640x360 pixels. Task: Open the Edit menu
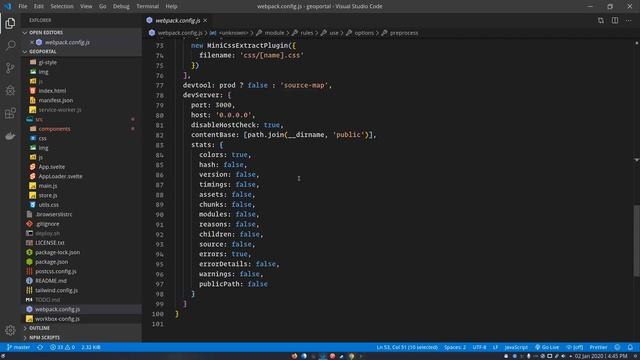click(x=39, y=6)
